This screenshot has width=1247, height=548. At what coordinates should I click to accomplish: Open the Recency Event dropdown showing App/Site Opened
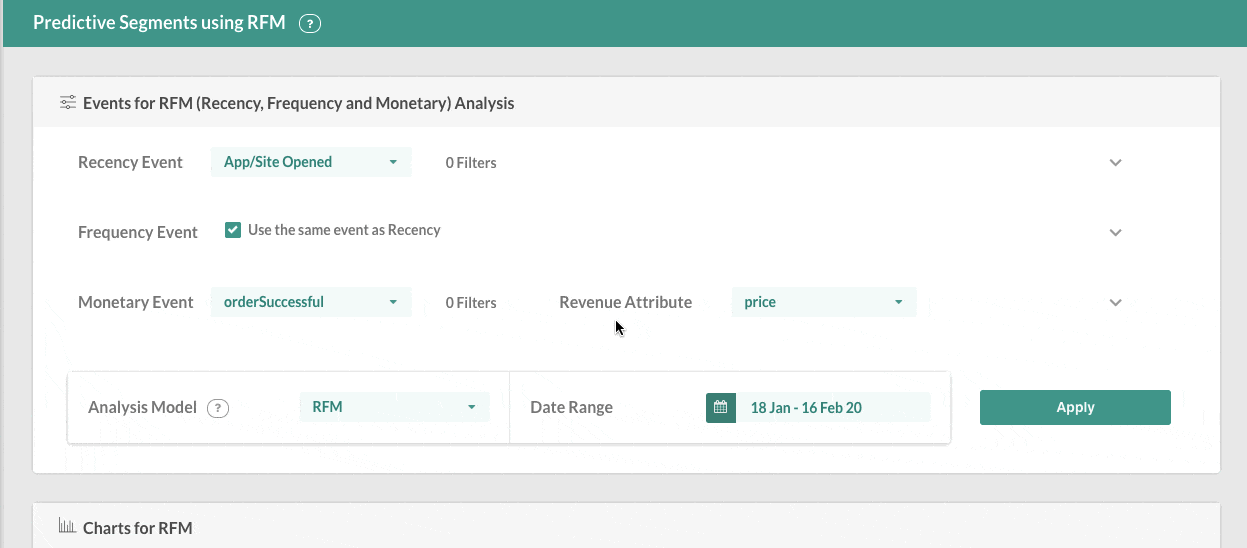[311, 162]
